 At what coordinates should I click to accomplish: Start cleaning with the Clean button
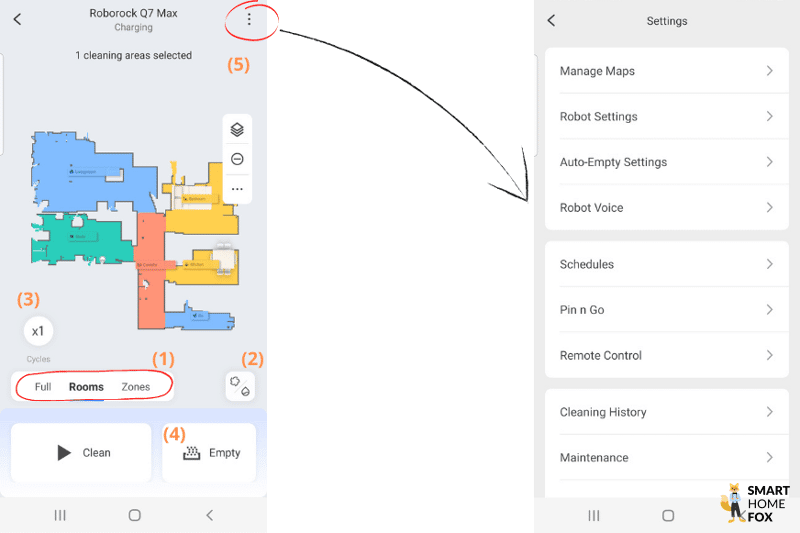(82, 453)
